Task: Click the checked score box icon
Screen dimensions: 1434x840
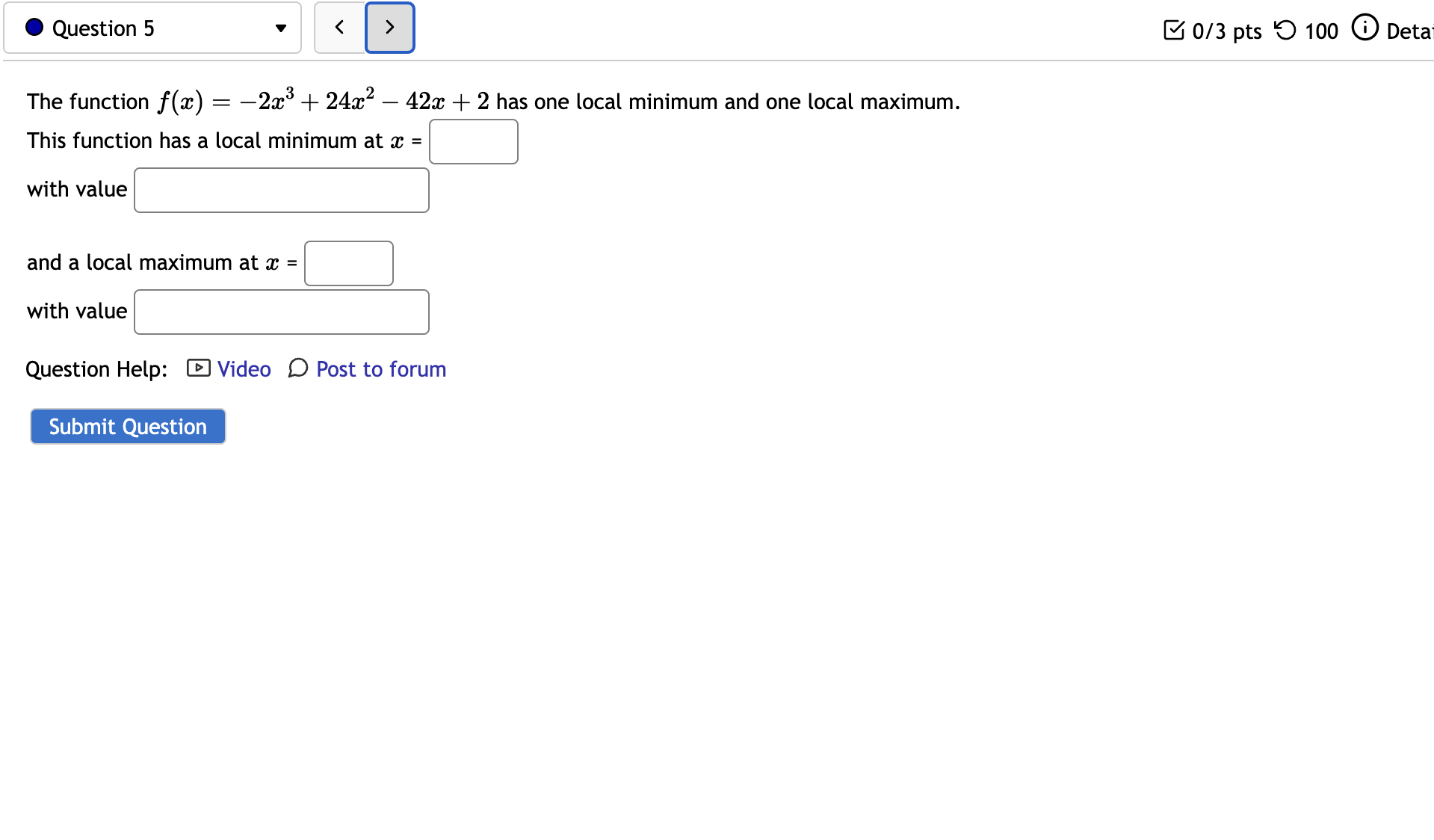Action: click(1174, 30)
